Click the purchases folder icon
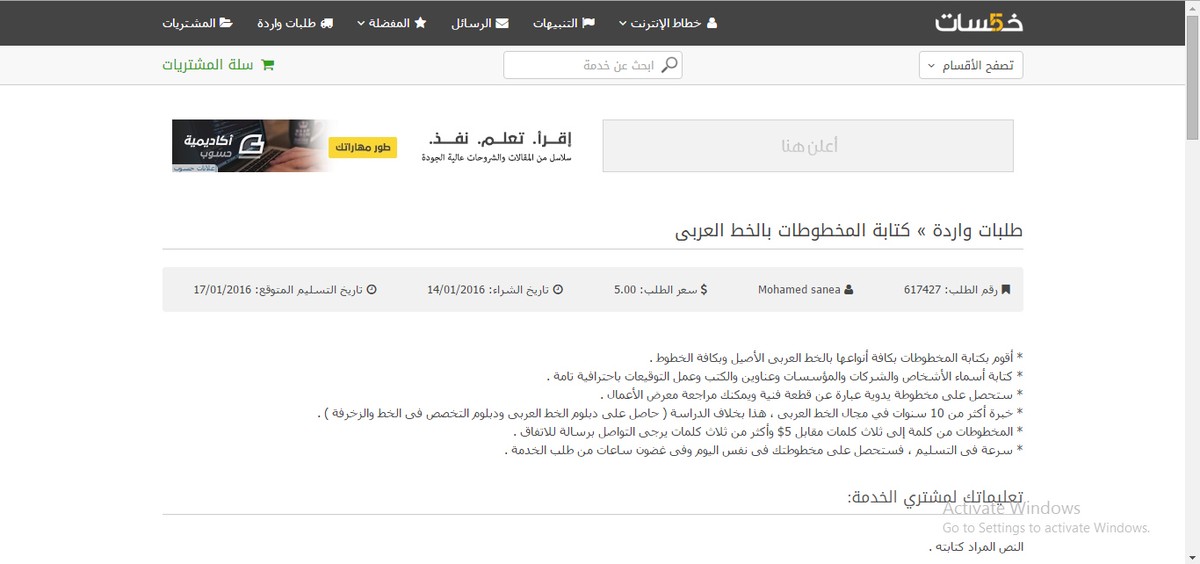Image resolution: width=1200 pixels, height=564 pixels. click(226, 23)
